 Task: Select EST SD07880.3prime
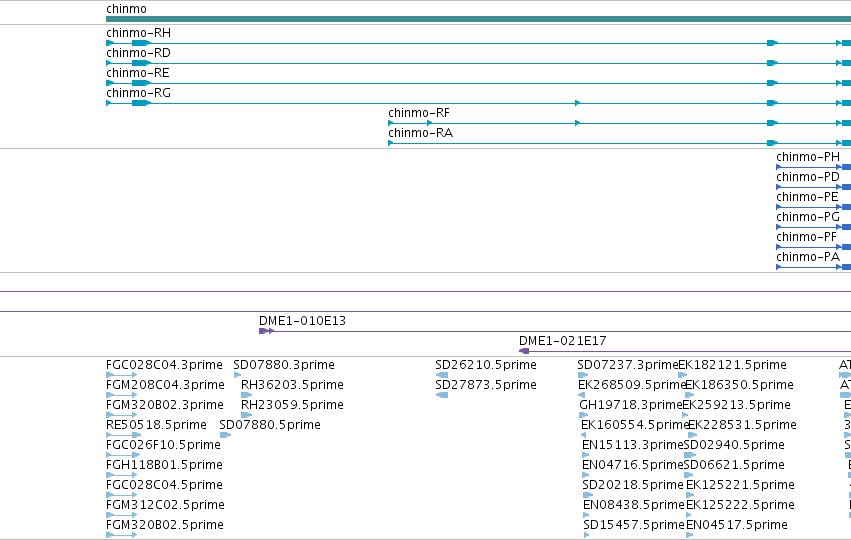point(284,365)
